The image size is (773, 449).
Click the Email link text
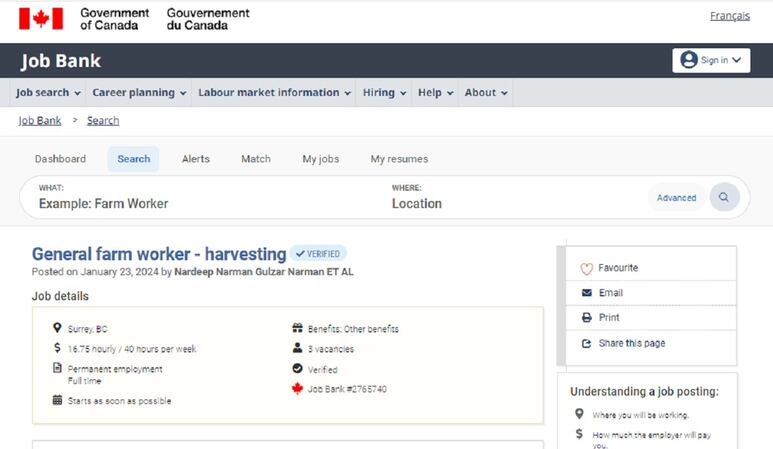pyautogui.click(x=611, y=293)
